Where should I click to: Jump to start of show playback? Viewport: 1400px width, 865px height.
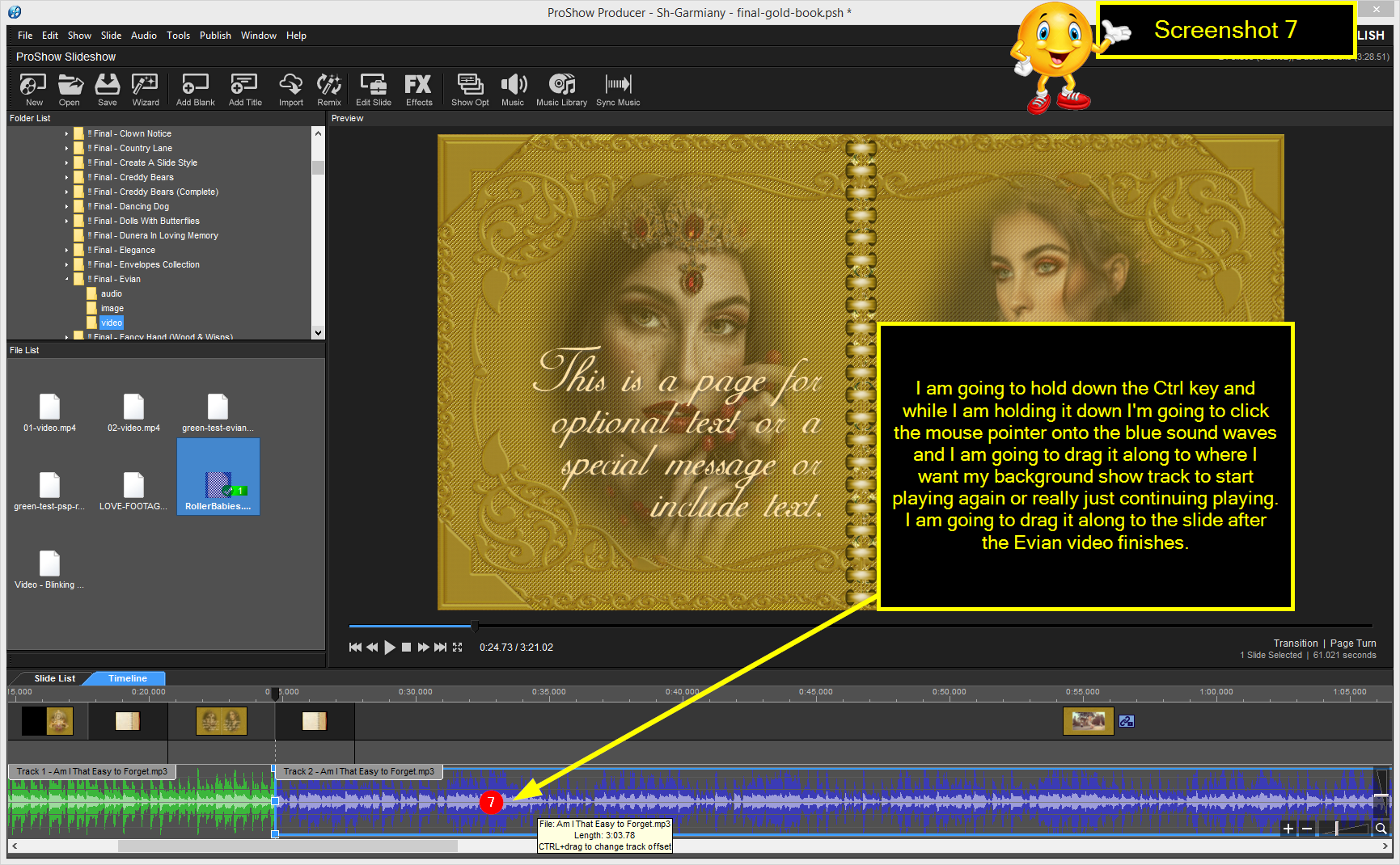pos(355,648)
